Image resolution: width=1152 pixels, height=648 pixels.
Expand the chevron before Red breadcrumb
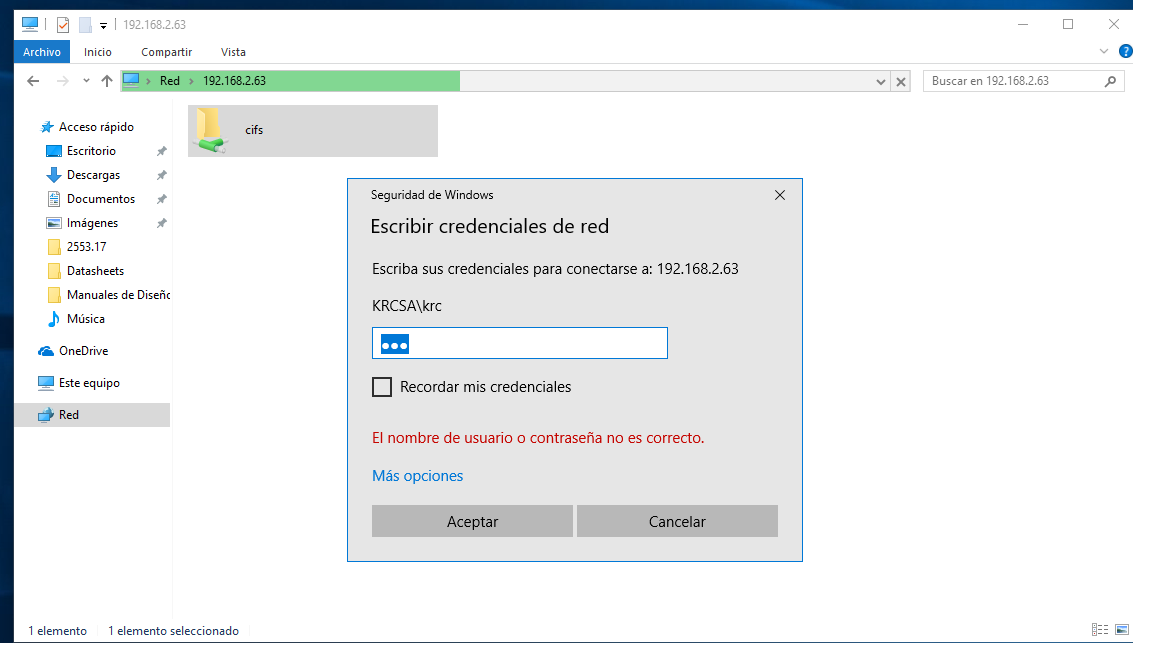click(x=148, y=81)
